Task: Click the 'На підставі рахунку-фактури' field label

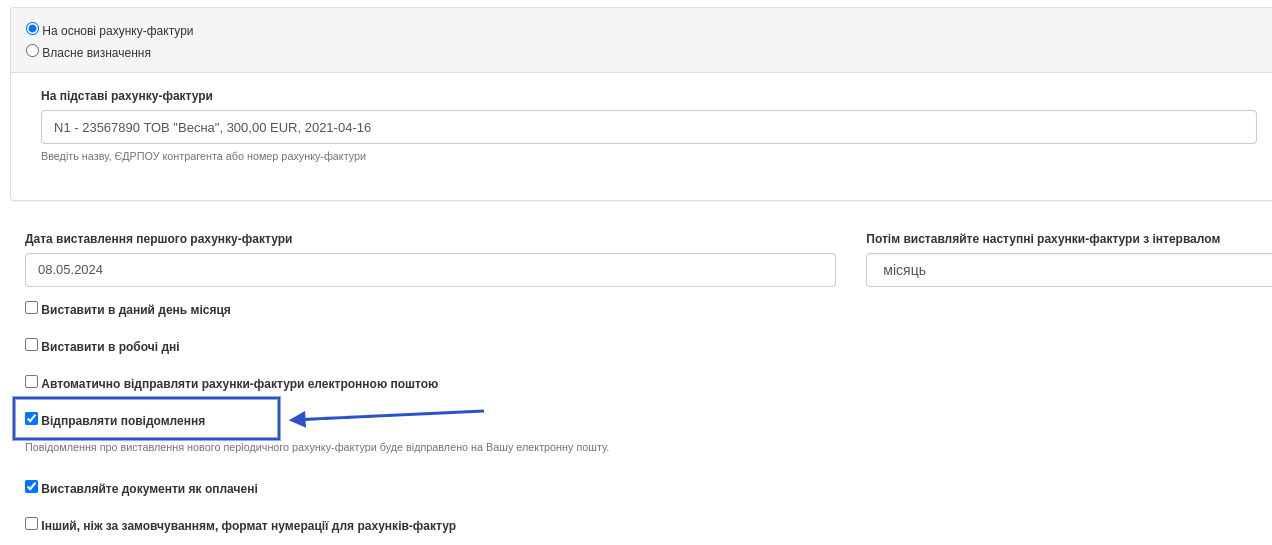Action: click(x=127, y=96)
